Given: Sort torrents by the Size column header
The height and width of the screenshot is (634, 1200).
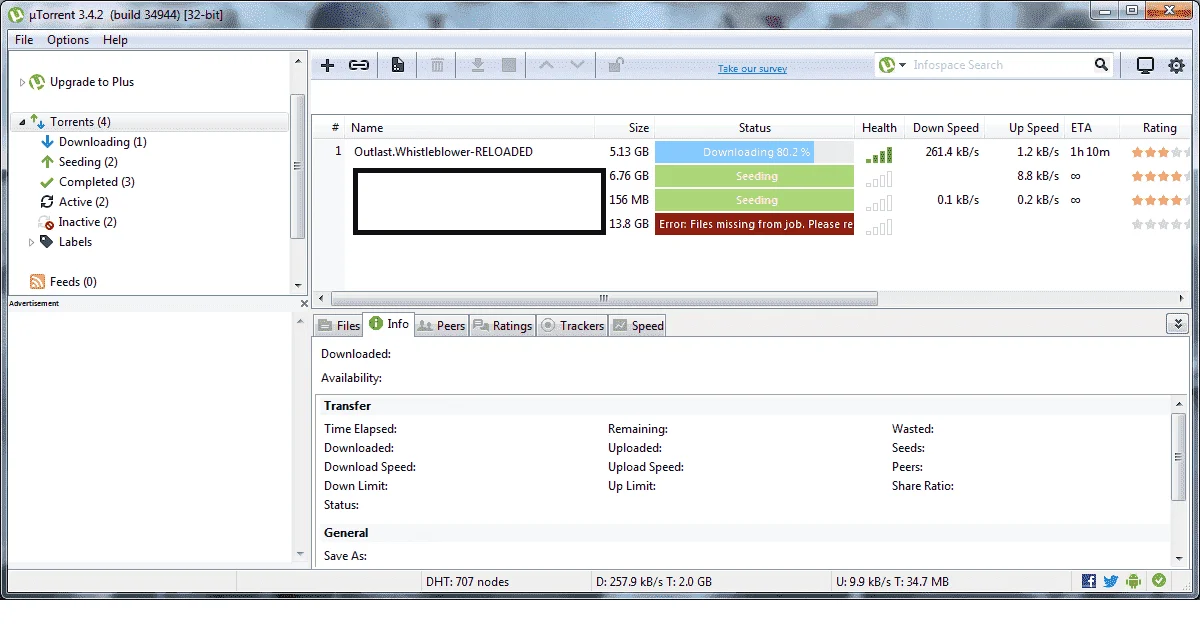Looking at the screenshot, I should 624,128.
